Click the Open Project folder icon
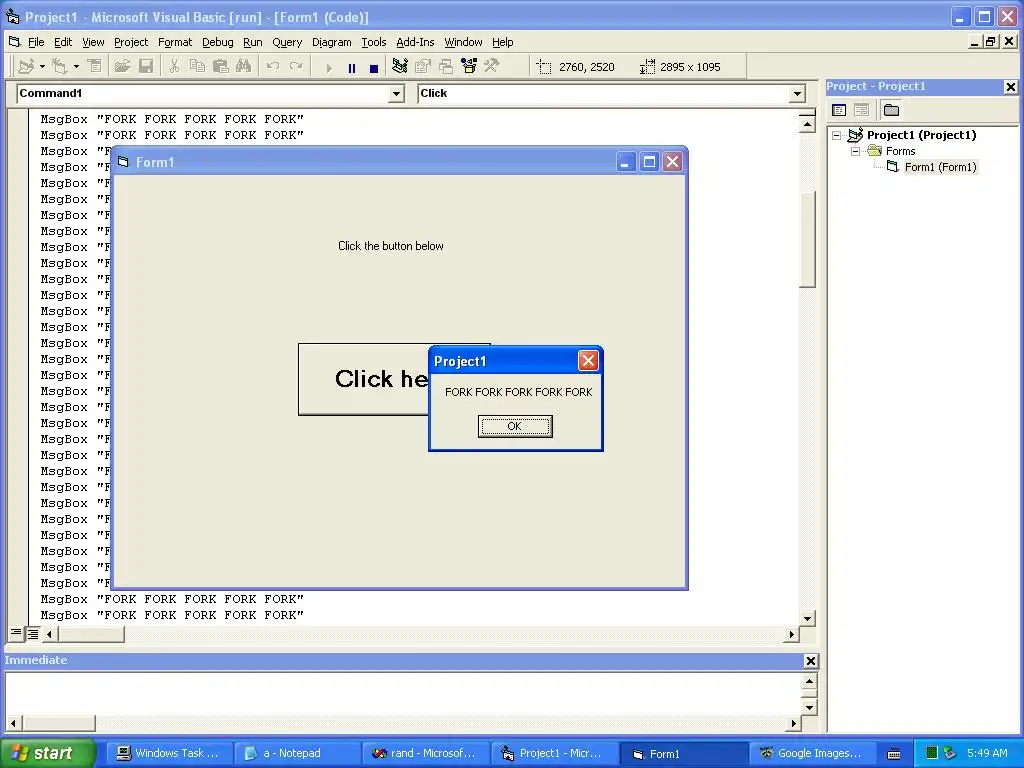Viewport: 1024px width, 768px height. [122, 66]
